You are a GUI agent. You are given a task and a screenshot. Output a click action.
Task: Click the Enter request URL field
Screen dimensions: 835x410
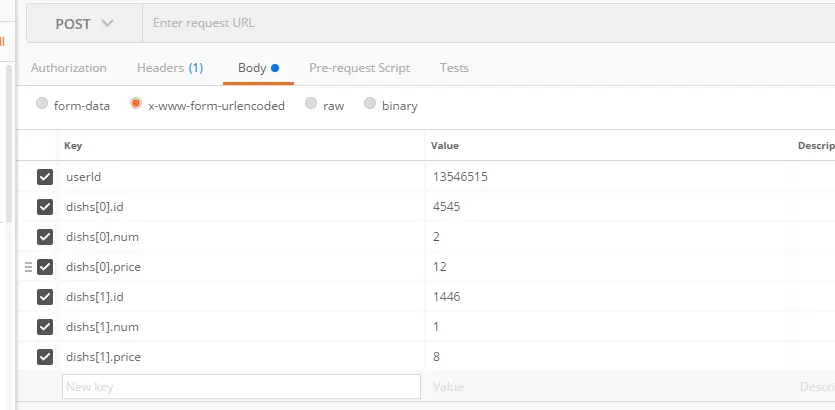(488, 23)
